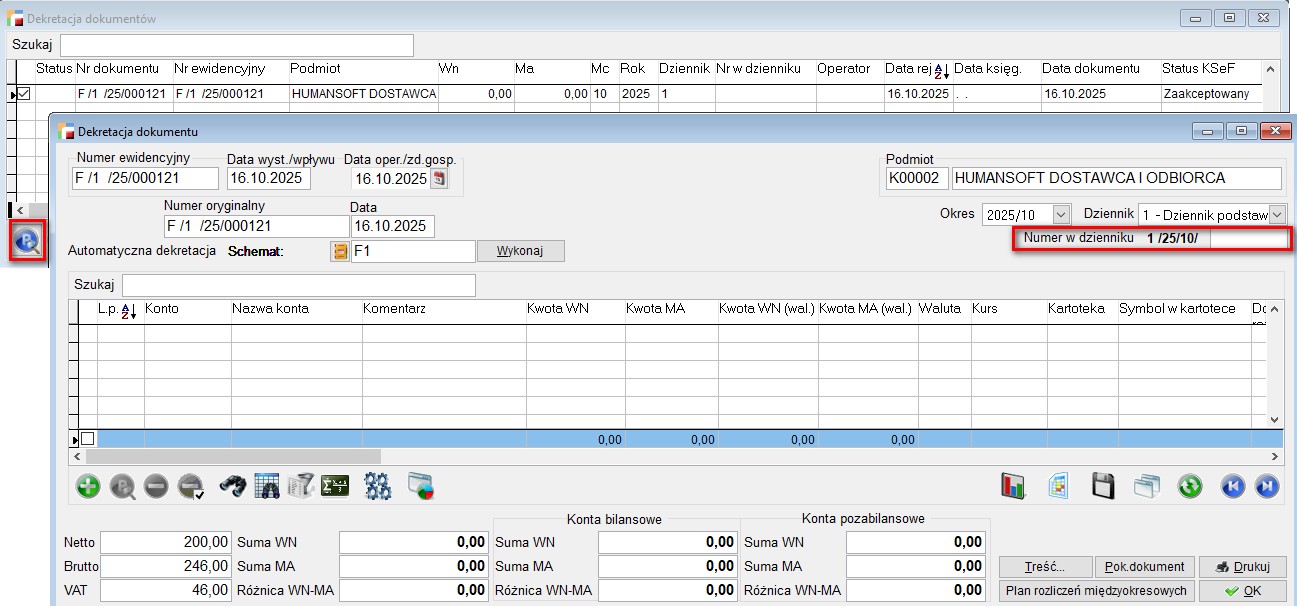Tick the checkbox in the blue totals row

pos(88,439)
